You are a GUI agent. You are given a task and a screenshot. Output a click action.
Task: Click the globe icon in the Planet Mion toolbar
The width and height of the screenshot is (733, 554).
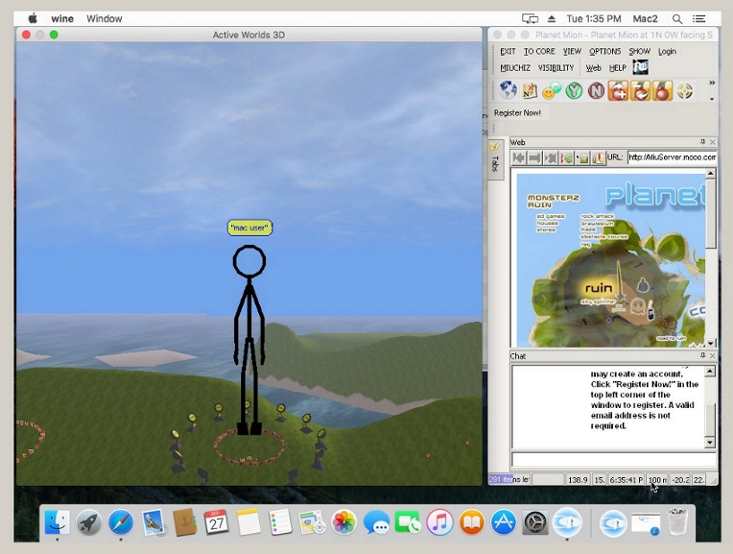coord(508,91)
